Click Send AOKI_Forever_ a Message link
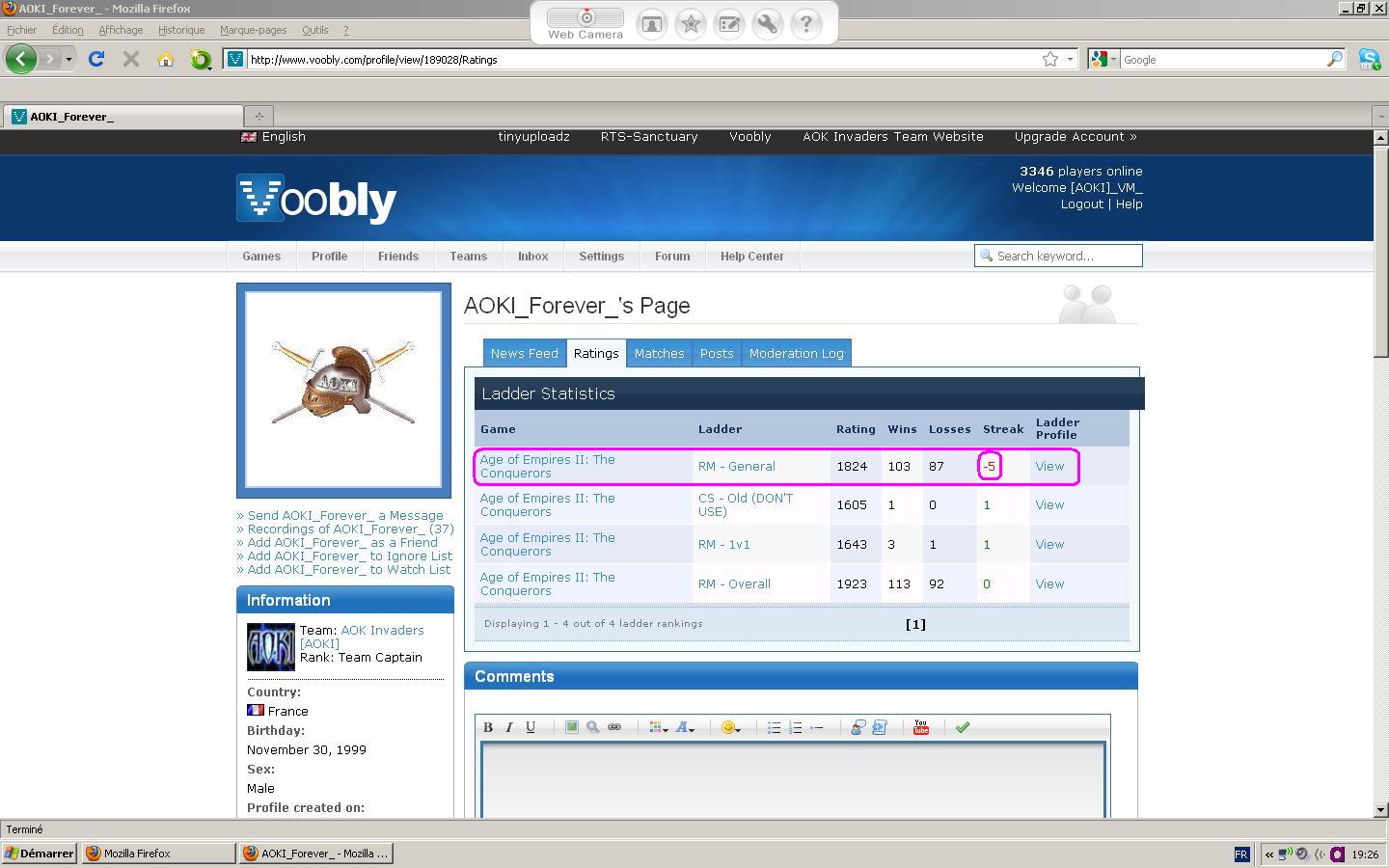The image size is (1389, 868). click(345, 515)
